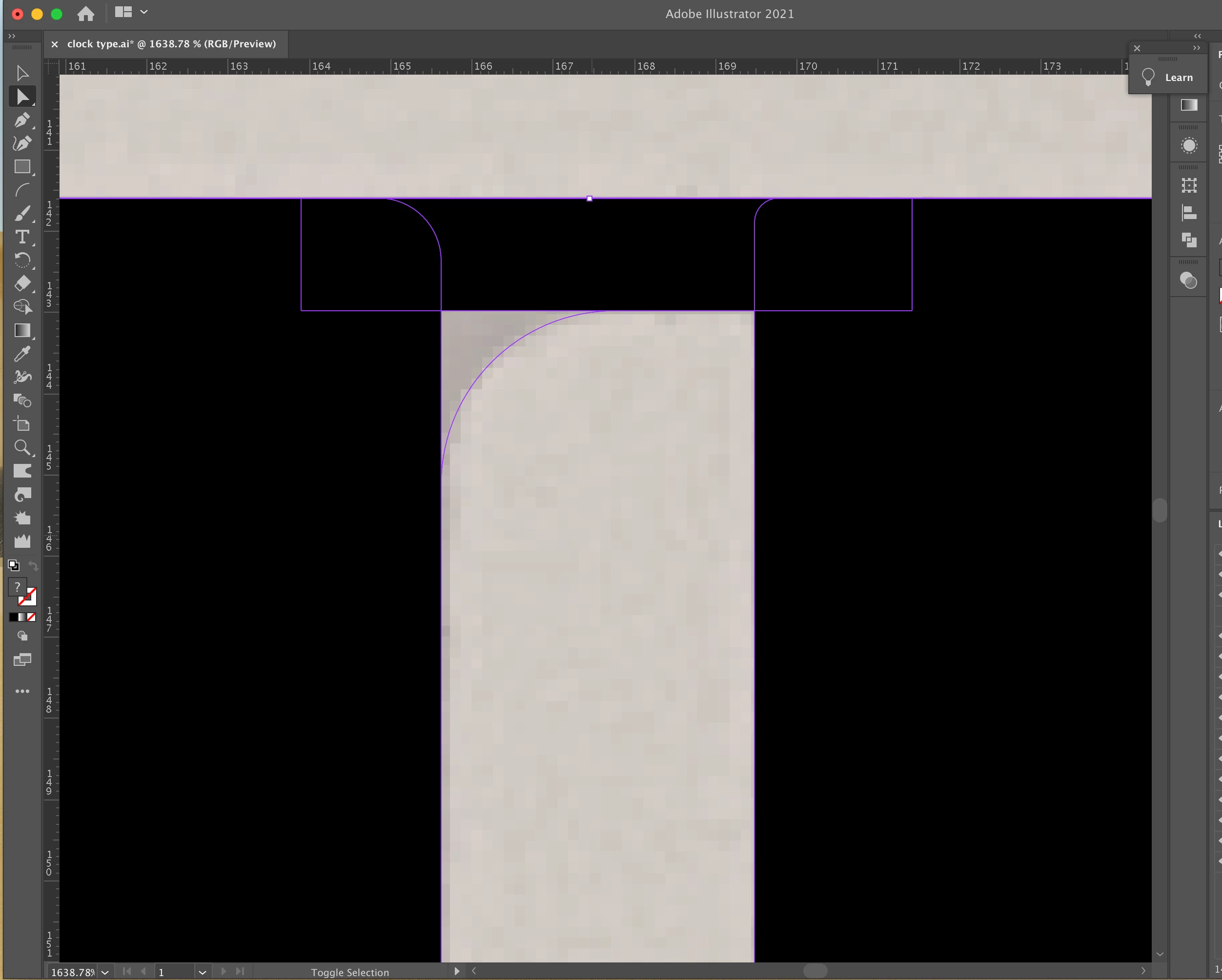Click the selected anchor point on path

(590, 199)
